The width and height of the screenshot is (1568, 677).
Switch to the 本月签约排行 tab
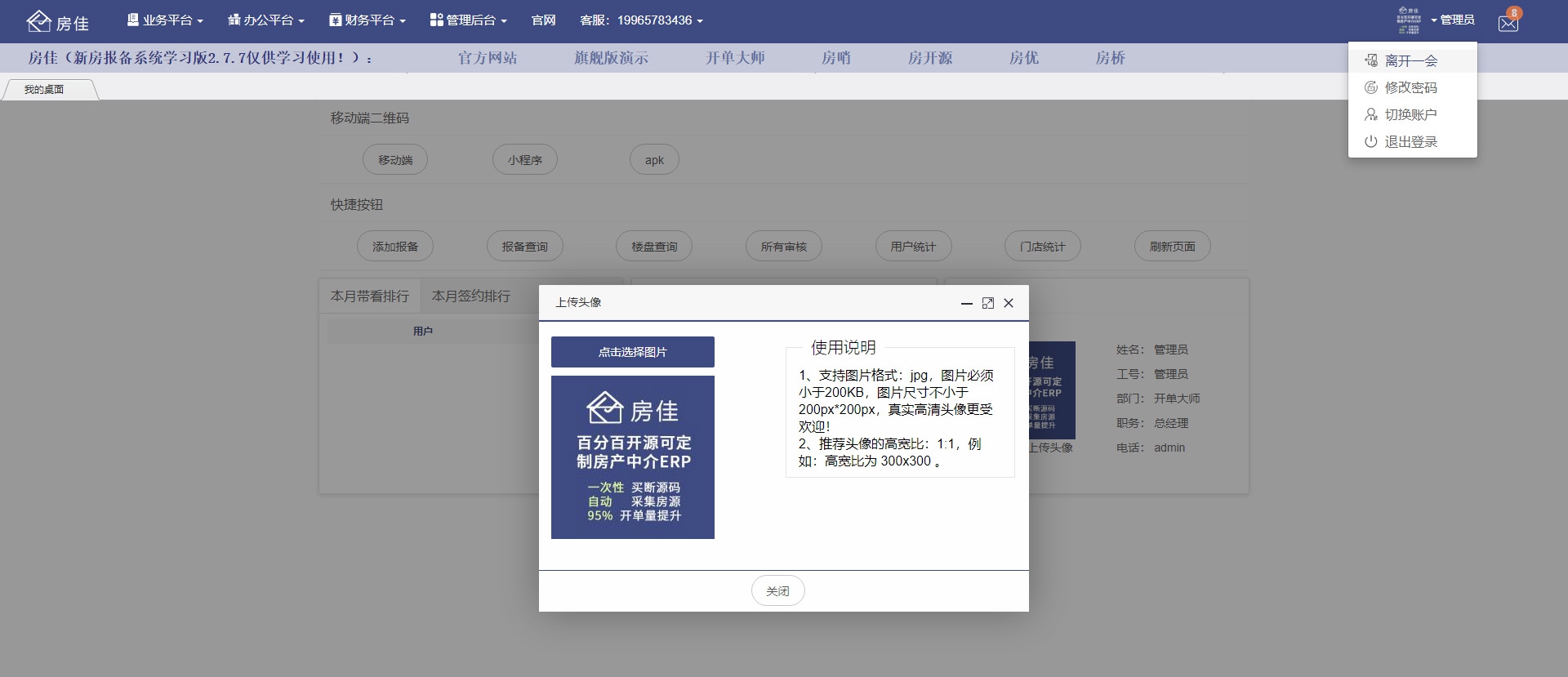tap(470, 296)
